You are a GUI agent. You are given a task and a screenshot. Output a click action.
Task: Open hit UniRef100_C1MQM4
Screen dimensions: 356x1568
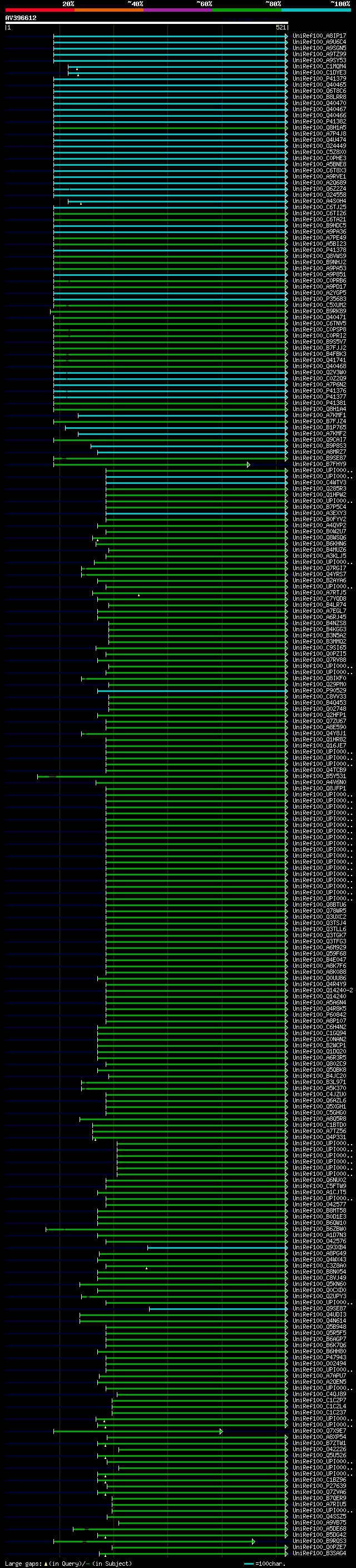coord(319,66)
